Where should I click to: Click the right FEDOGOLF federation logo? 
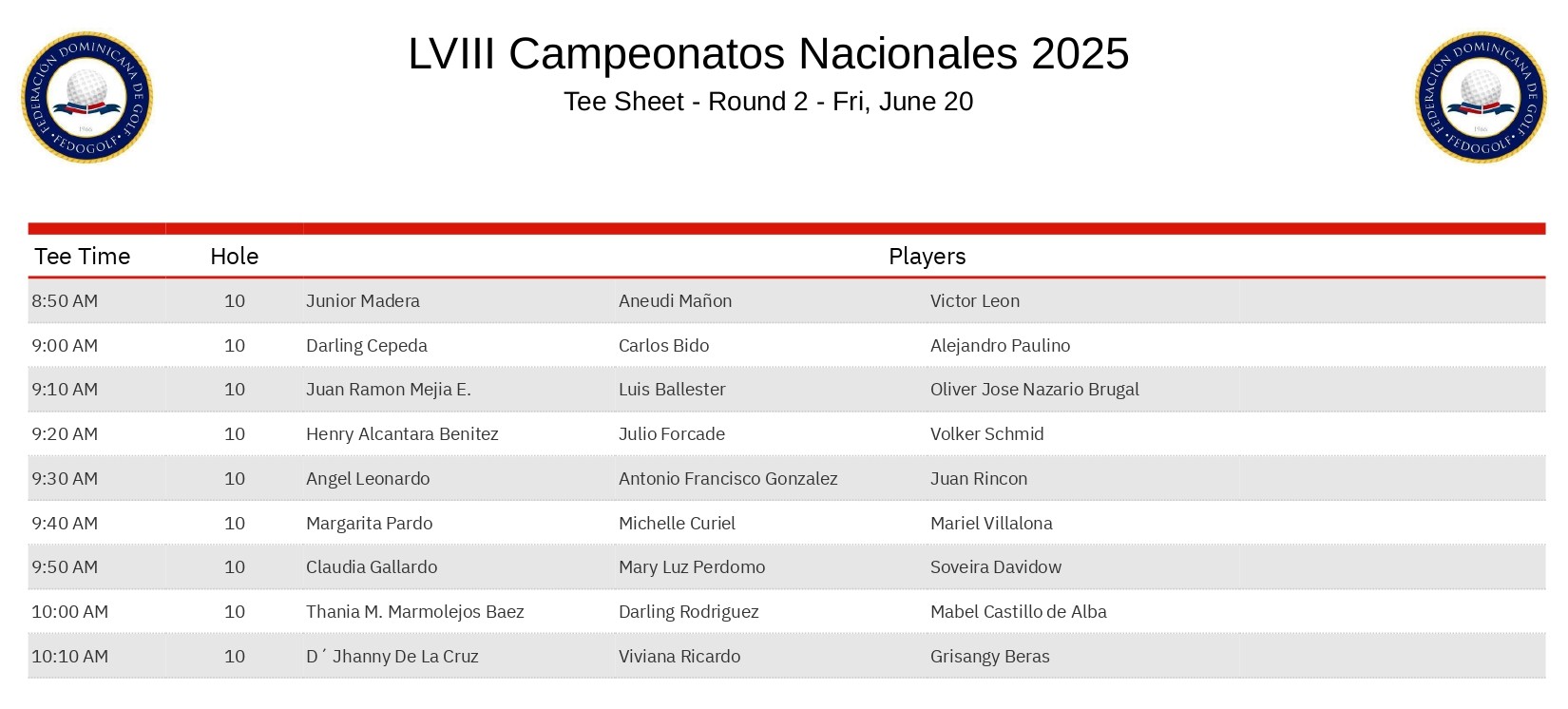tap(1480, 98)
